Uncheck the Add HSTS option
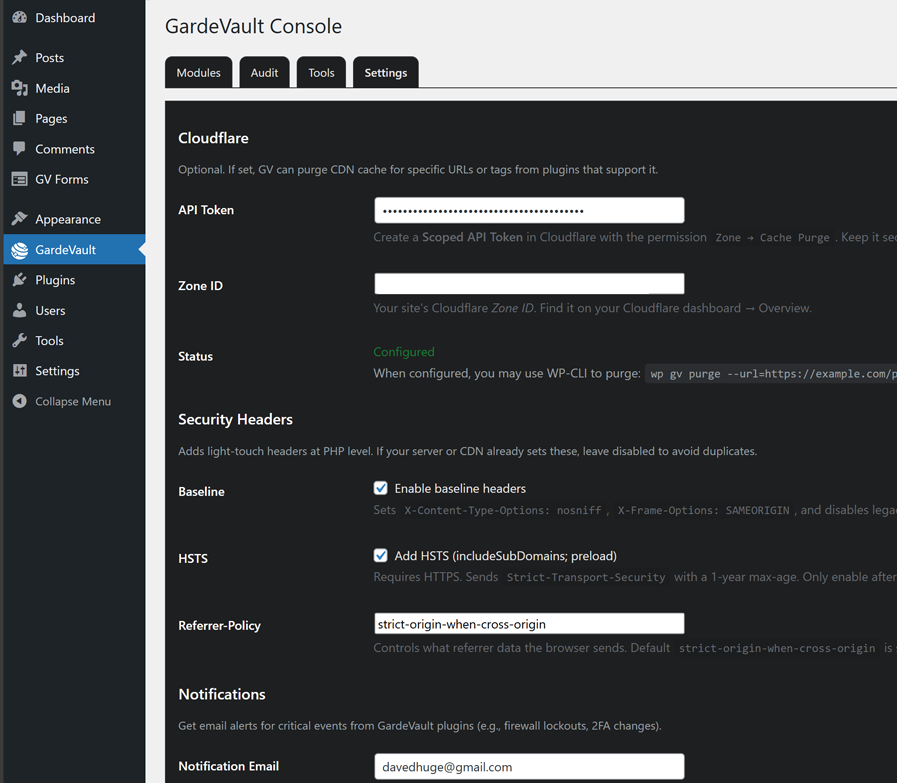Screen dimensions: 897x783 (381, 555)
